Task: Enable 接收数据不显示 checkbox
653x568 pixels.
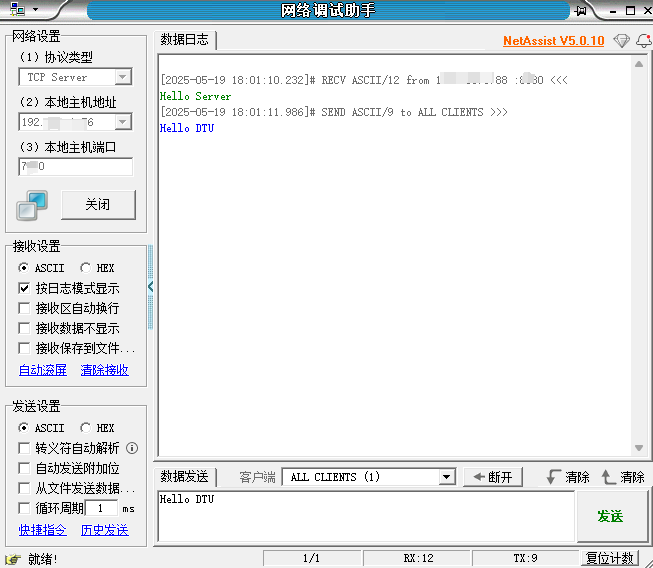Action: (x=24, y=328)
